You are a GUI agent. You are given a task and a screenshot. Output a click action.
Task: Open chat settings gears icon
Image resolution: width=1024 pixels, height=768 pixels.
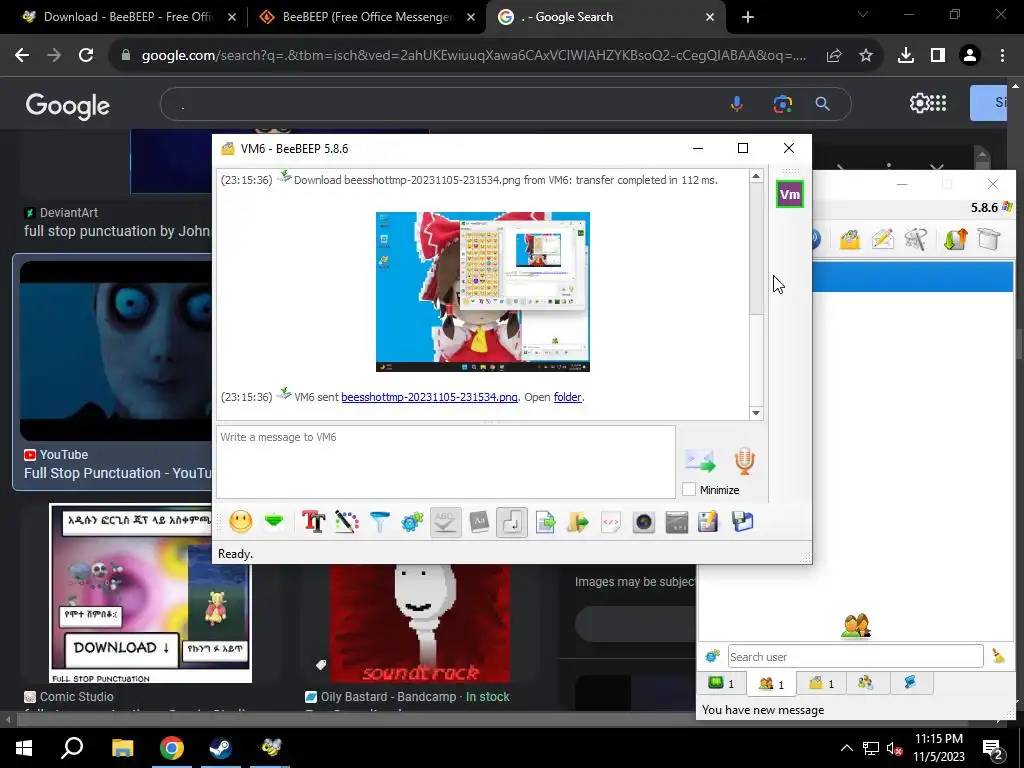[x=412, y=522]
